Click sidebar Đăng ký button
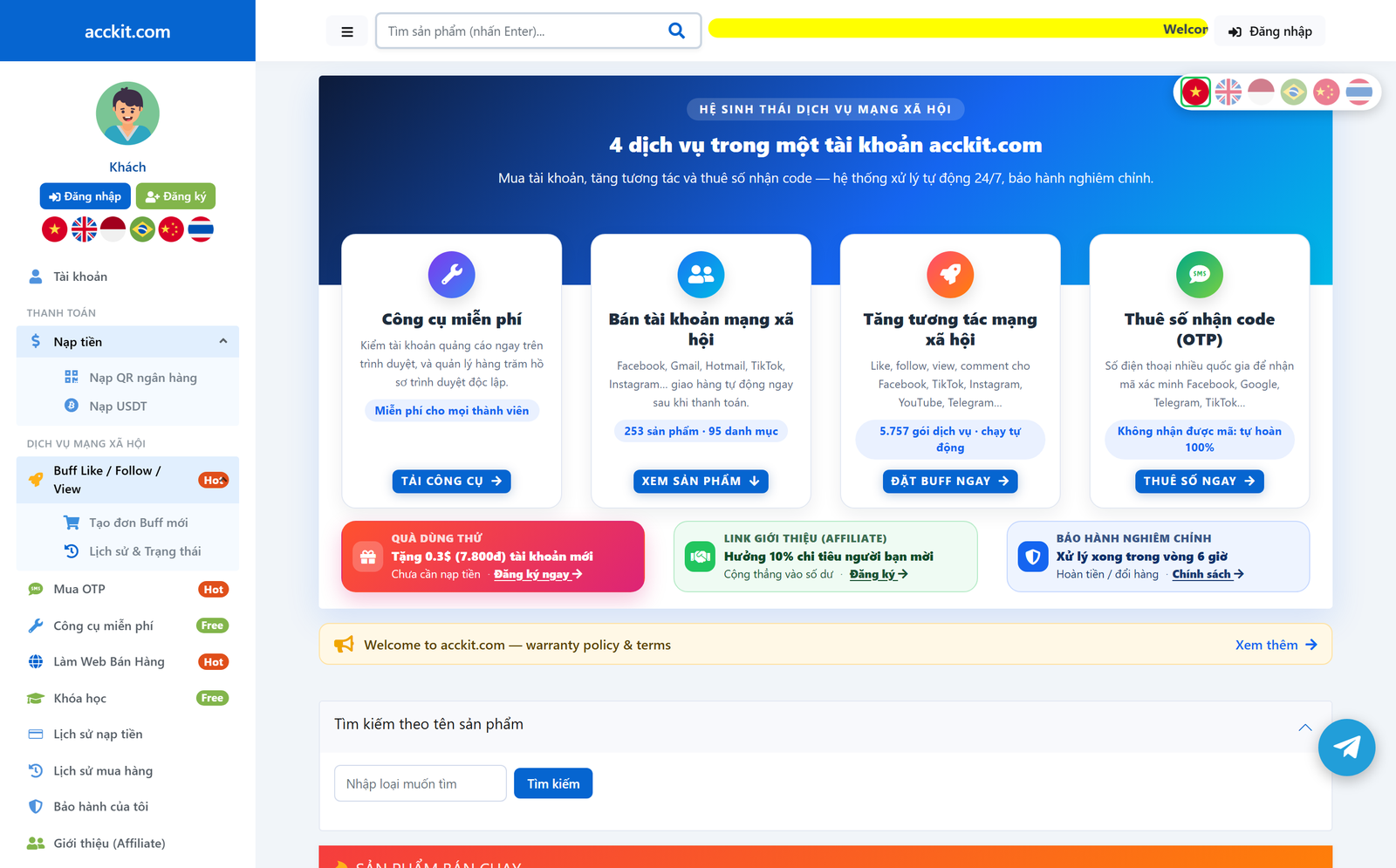 175,196
